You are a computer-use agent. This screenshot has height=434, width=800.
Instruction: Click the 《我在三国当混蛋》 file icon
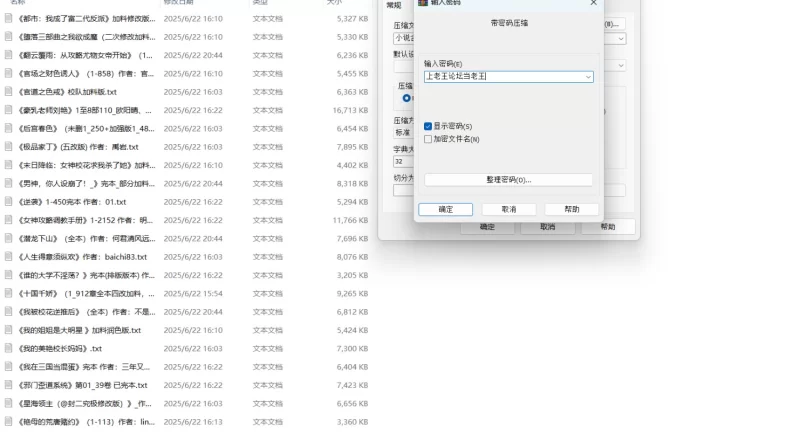point(9,367)
